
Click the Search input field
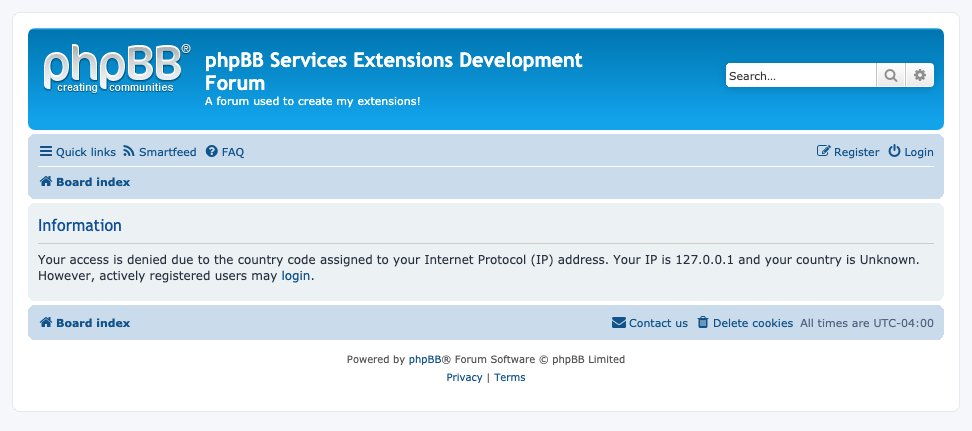pyautogui.click(x=801, y=76)
